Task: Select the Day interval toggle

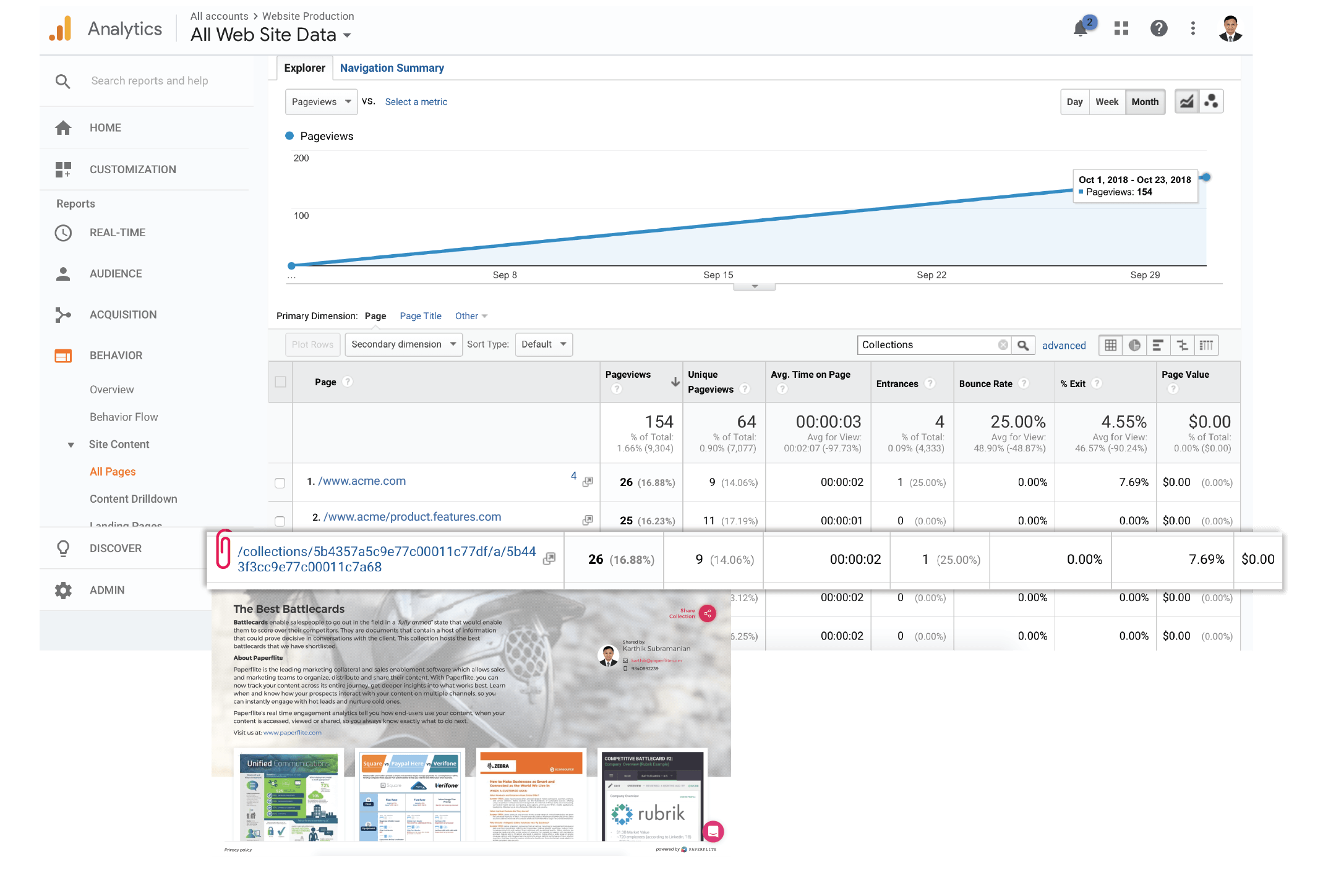Action: (1074, 102)
